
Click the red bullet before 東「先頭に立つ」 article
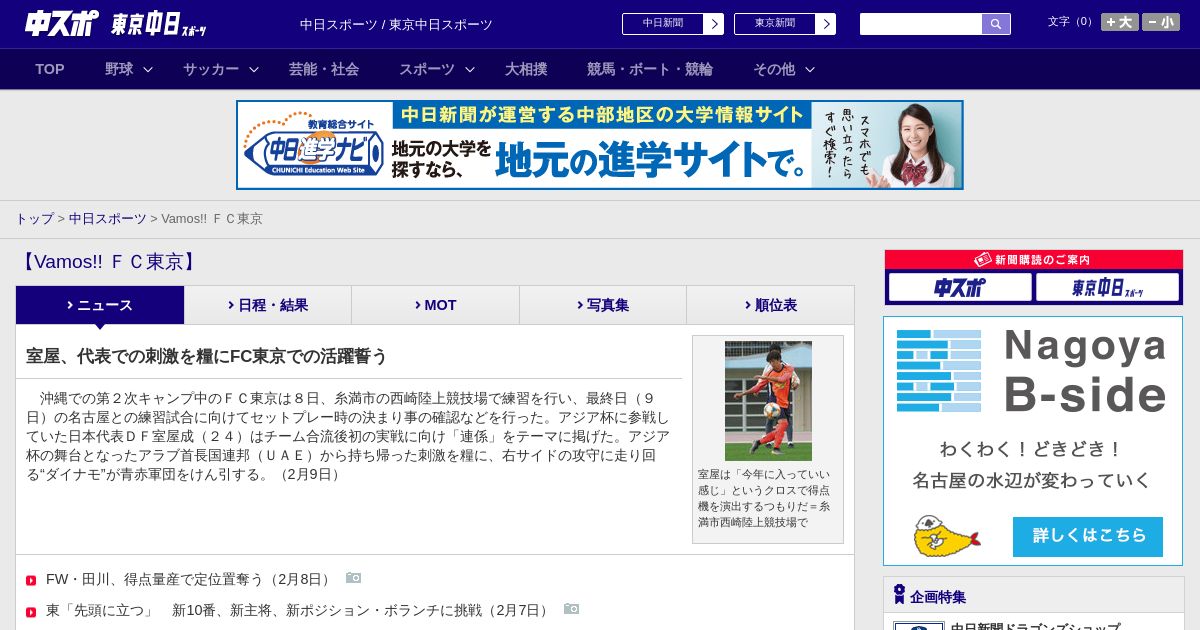pos(31,611)
